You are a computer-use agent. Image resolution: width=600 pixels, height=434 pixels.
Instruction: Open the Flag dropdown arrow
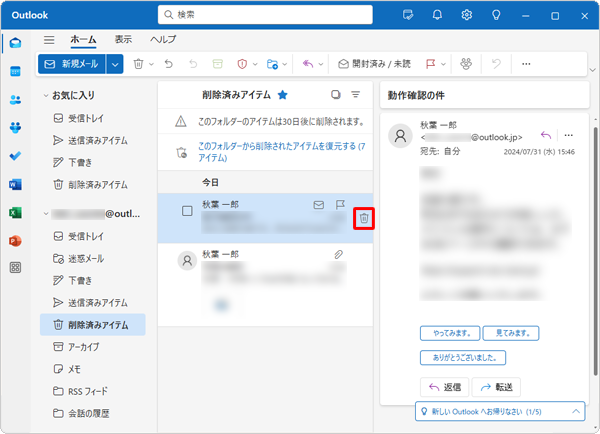point(443,64)
